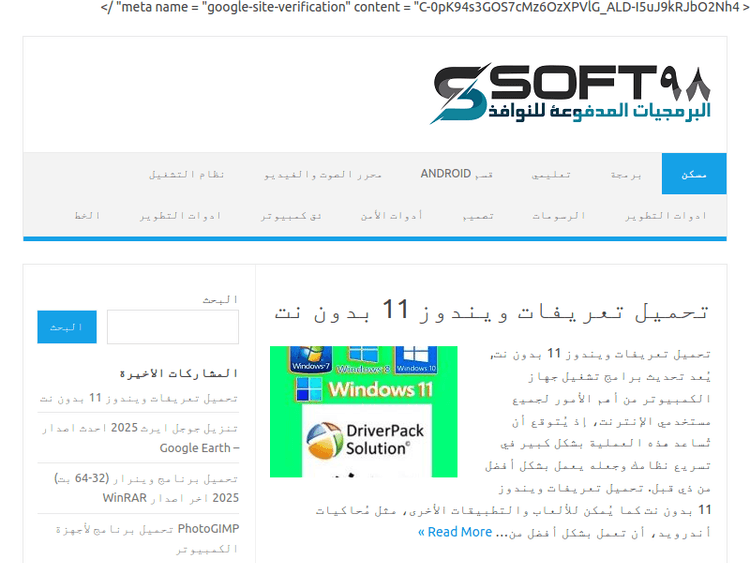The width and height of the screenshot is (750, 563).
Task: Open the محرر الصوت والفيديو menu item
Action: point(323,174)
